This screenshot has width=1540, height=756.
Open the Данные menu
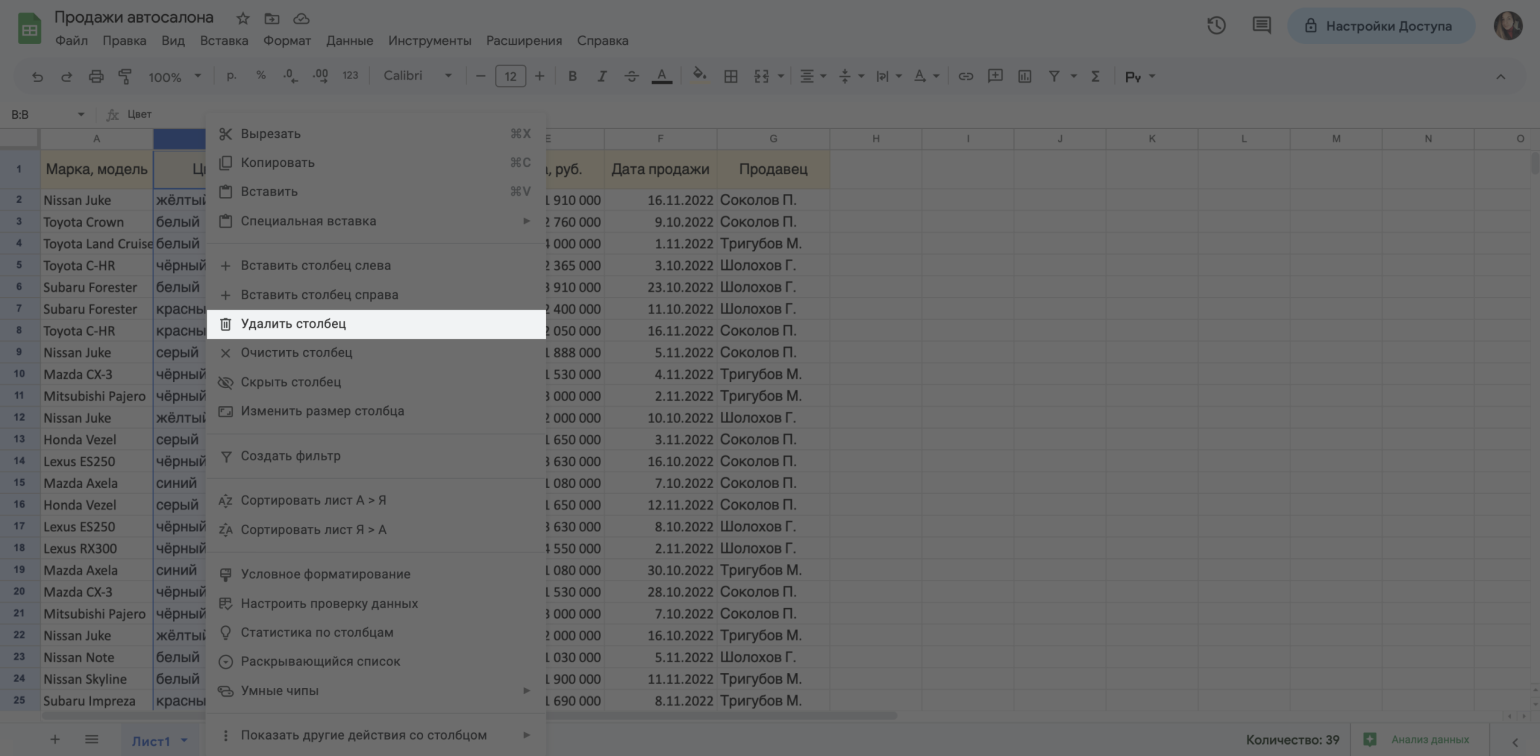pos(349,41)
